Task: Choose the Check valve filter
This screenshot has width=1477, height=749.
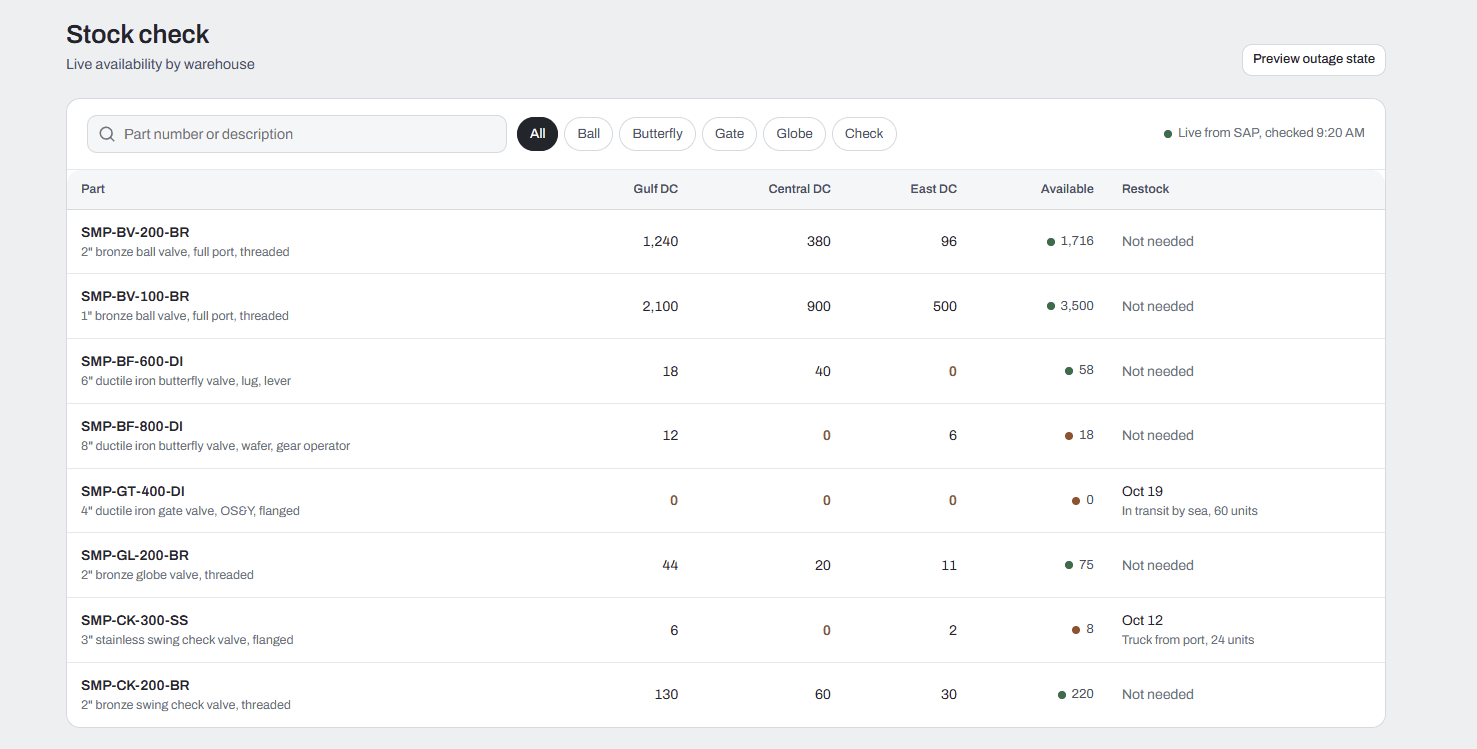Action: [x=864, y=134]
